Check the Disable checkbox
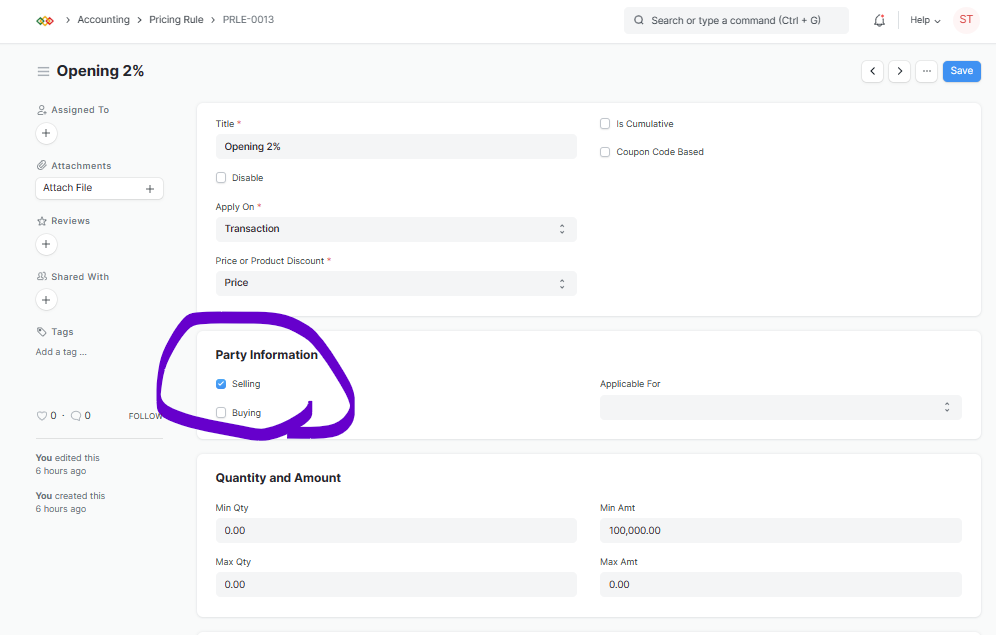Screen dimensions: 996x635 [221, 178]
